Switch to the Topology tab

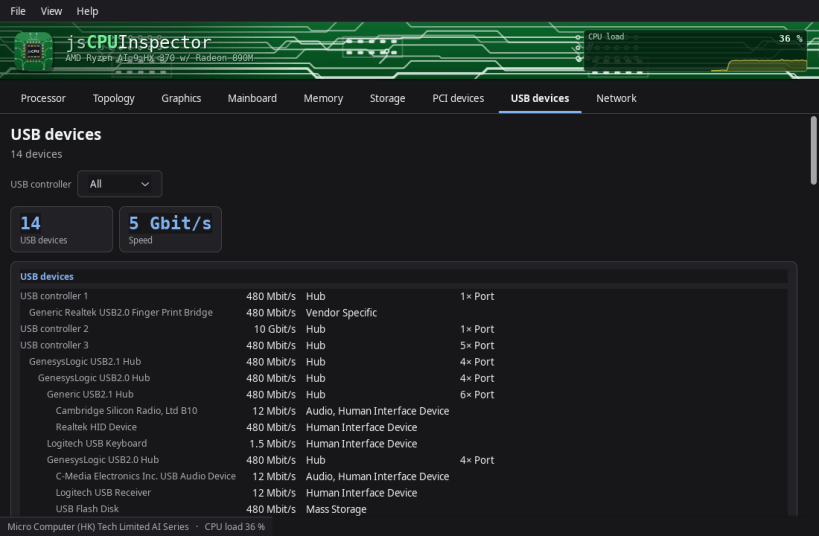tap(113, 98)
